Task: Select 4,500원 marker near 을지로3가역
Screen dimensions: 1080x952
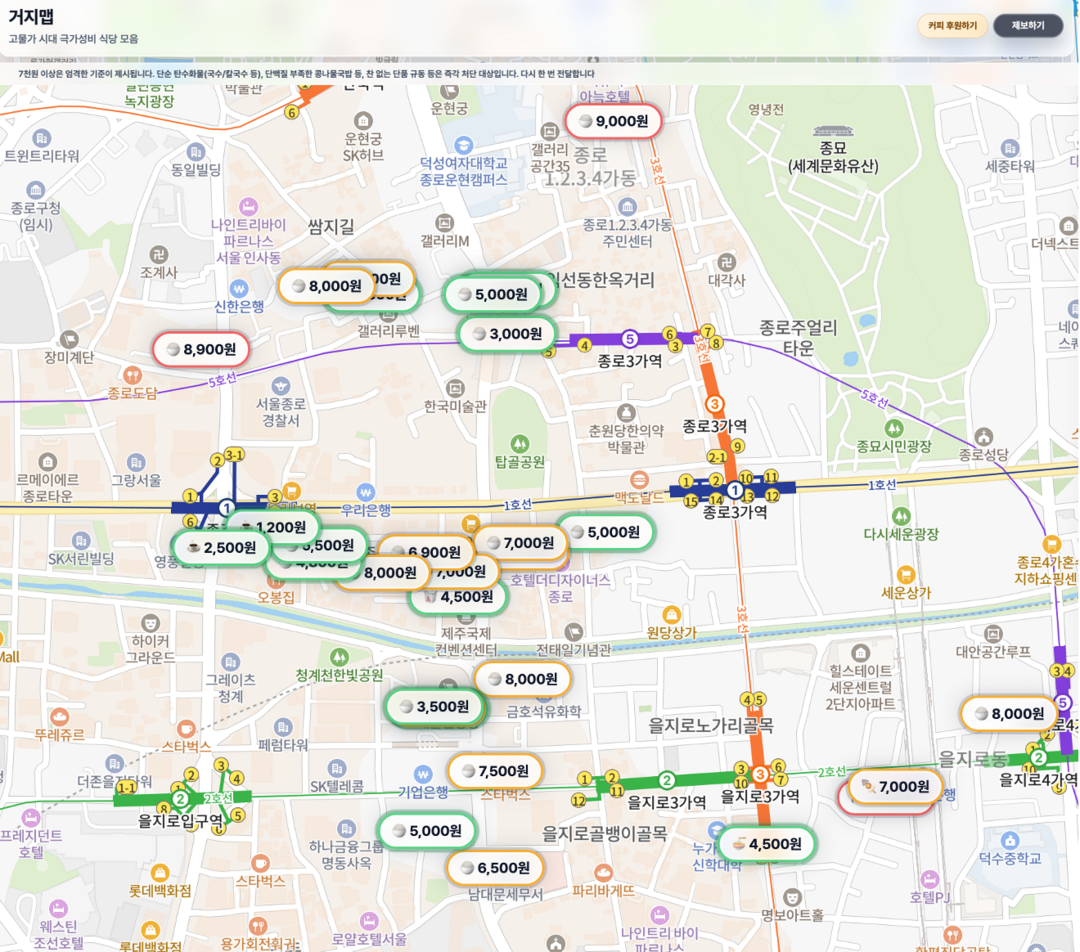Action: point(766,844)
